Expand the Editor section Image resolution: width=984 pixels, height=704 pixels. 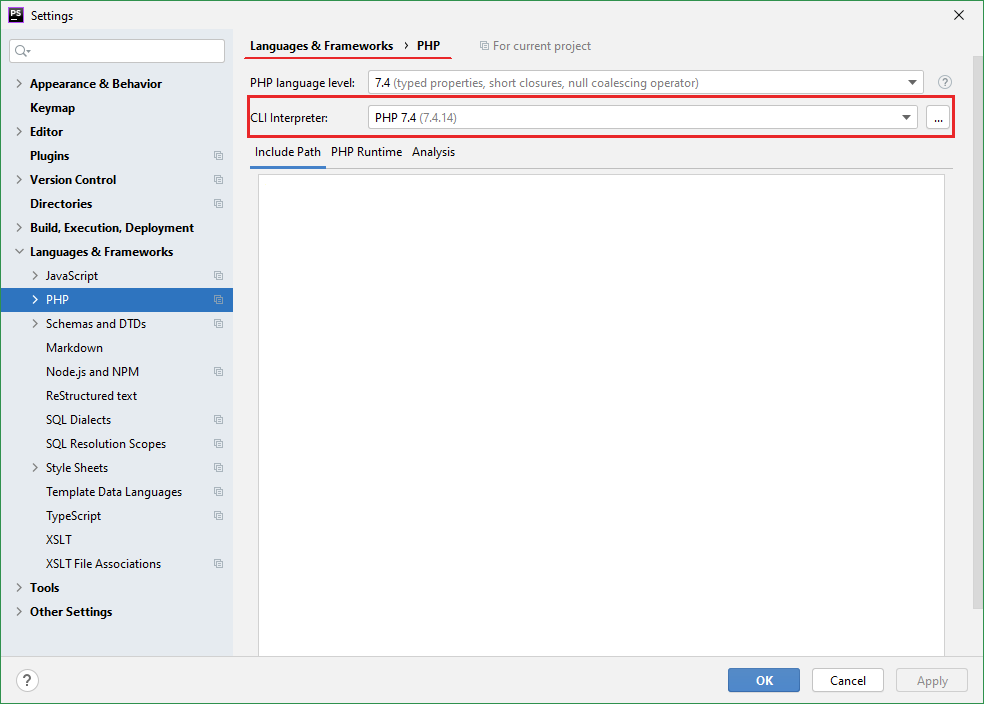tap(19, 132)
